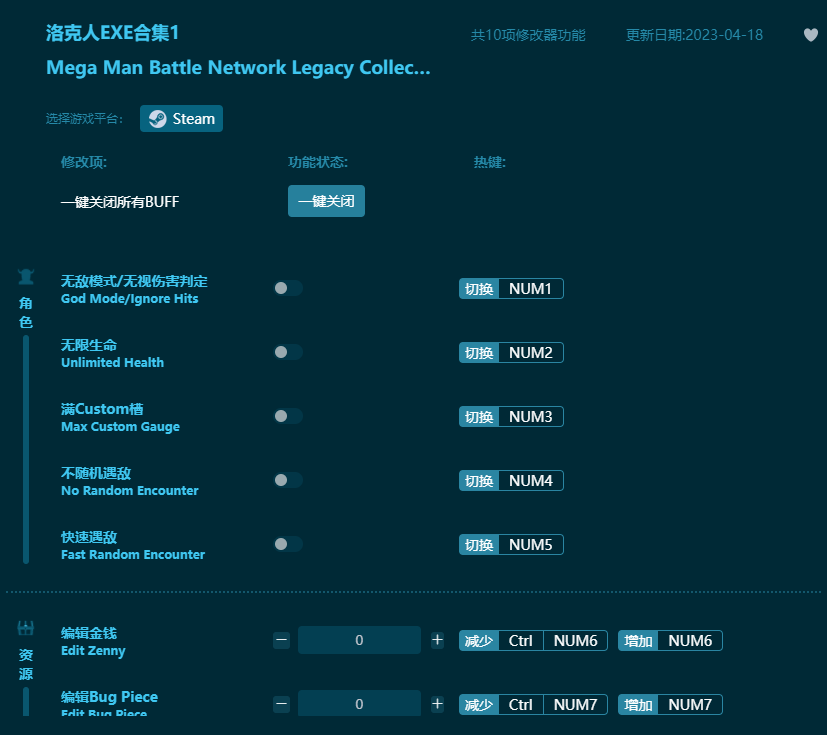Switch on Fast Random Encounter toggle
The width and height of the screenshot is (827, 735).
click(x=288, y=544)
